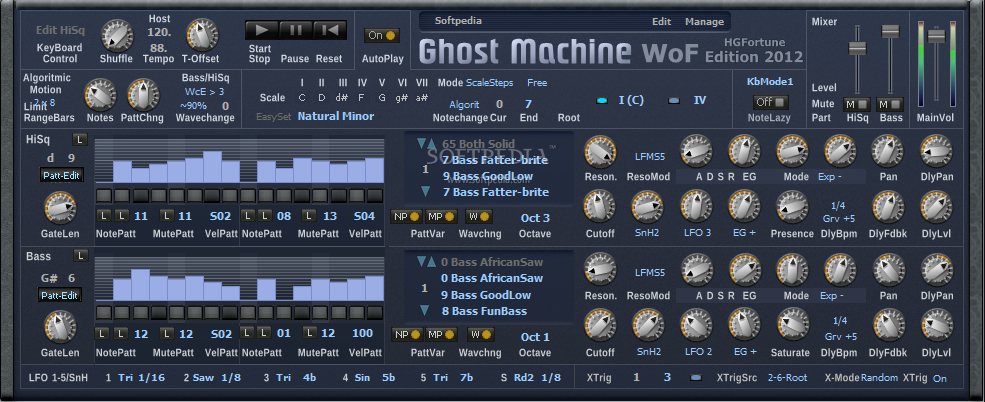Screen dimensions: 985x402
Task: Select wave 9 Bass GoodLow in HiSq list
Action: click(x=486, y=176)
